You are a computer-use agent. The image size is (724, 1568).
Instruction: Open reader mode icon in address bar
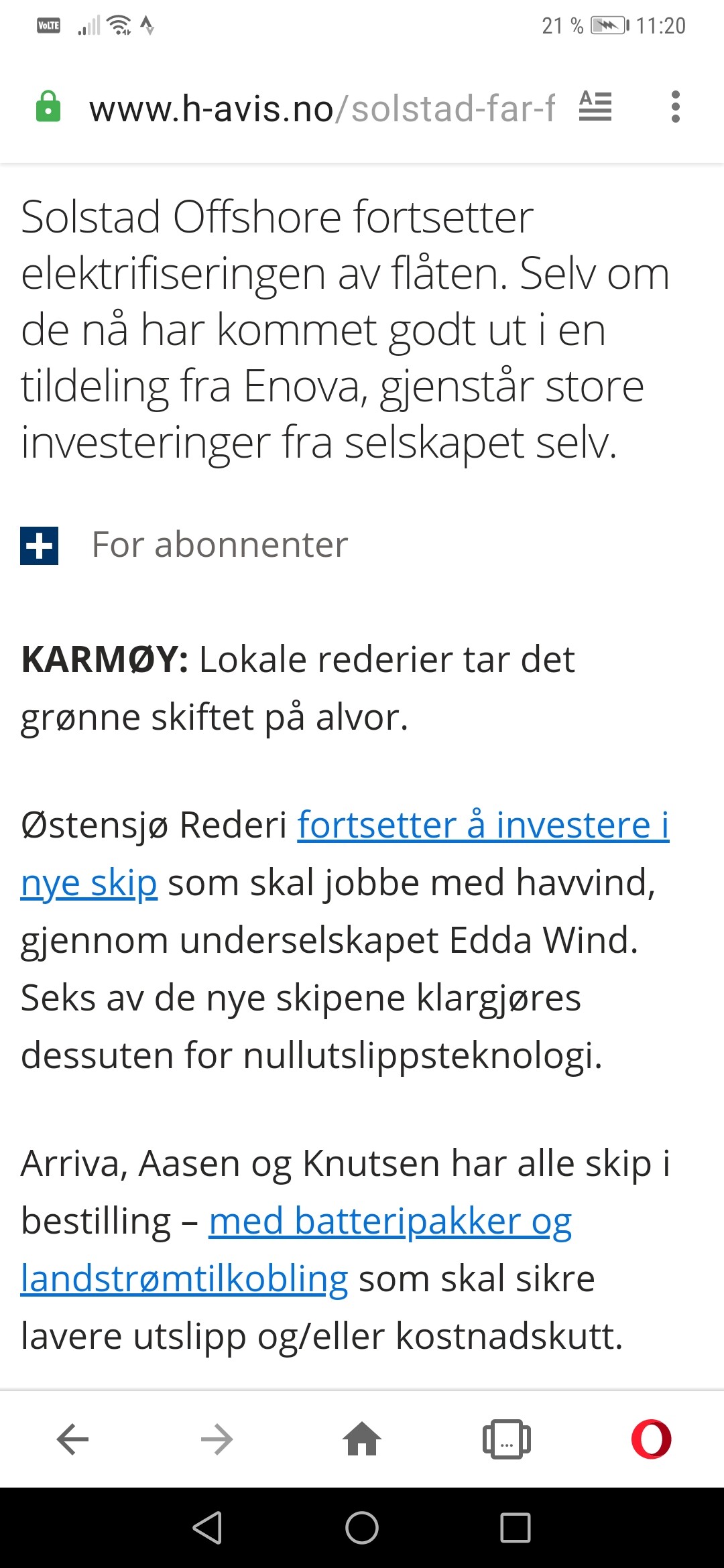pos(595,107)
